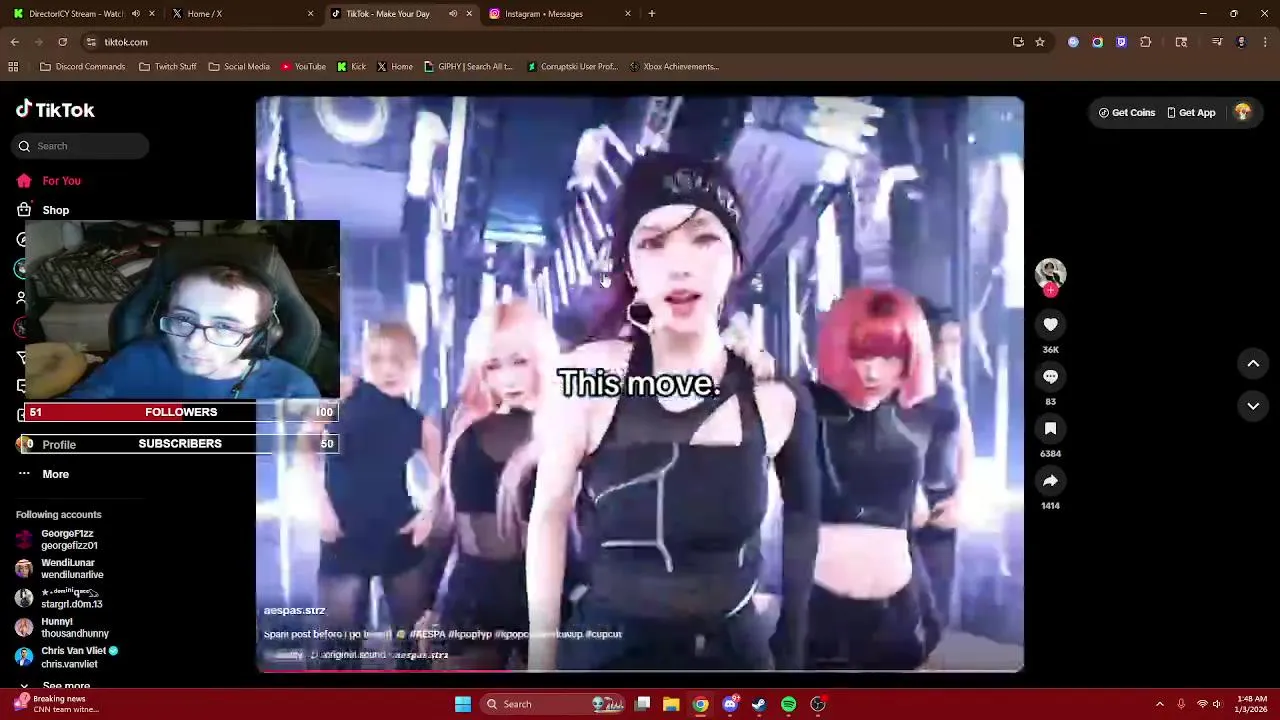1280x720 pixels.
Task: Open the For You feed
Action: coord(61,181)
